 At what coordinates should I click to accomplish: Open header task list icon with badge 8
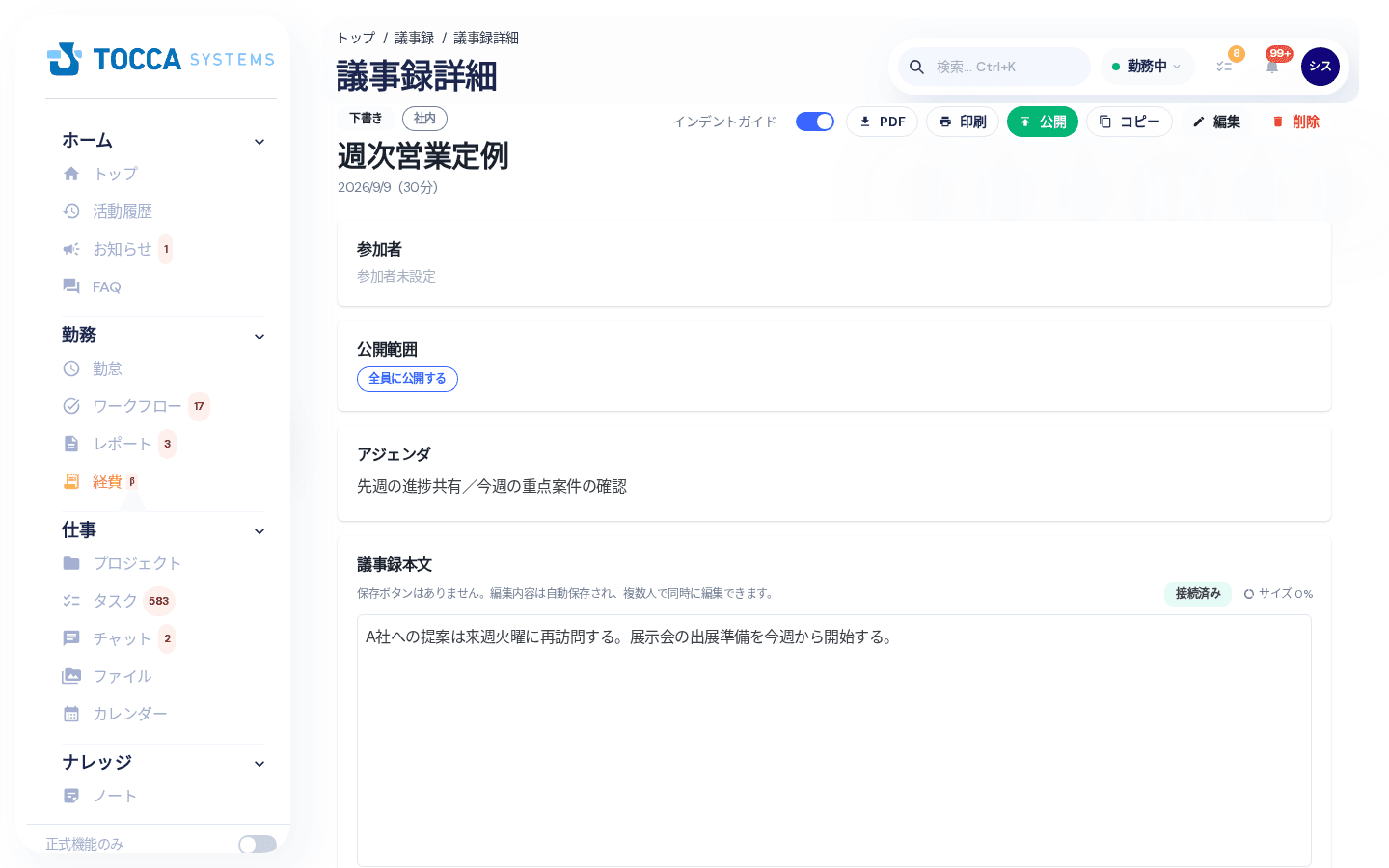(x=1224, y=67)
